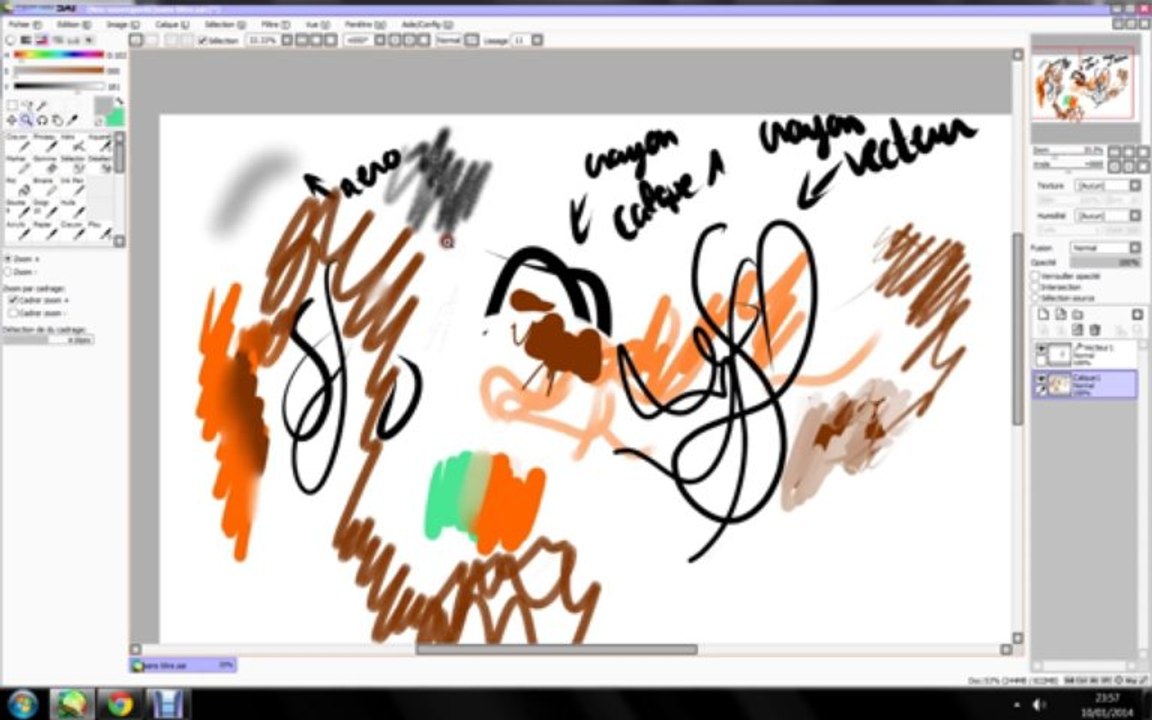Show the color wheel panel icon
This screenshot has width=1152, height=720.
11,40
